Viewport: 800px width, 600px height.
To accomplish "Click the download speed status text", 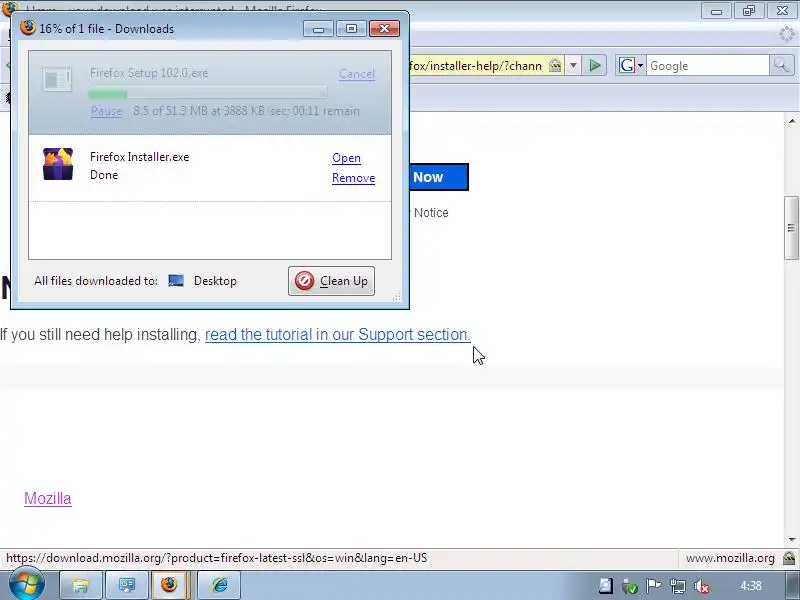I will (x=246, y=111).
